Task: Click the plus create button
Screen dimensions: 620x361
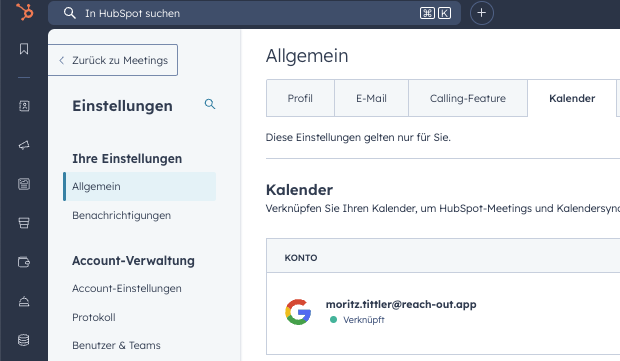Action: pos(482,13)
